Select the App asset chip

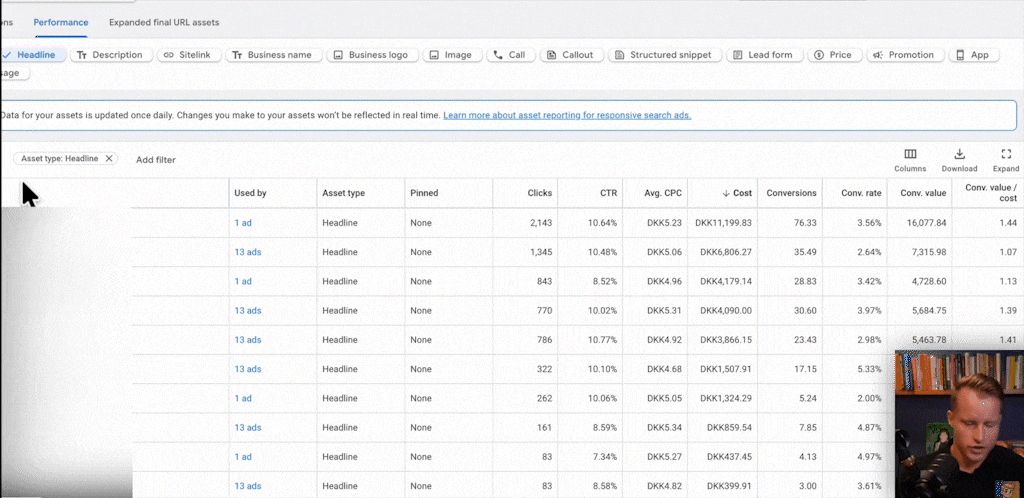tap(973, 55)
